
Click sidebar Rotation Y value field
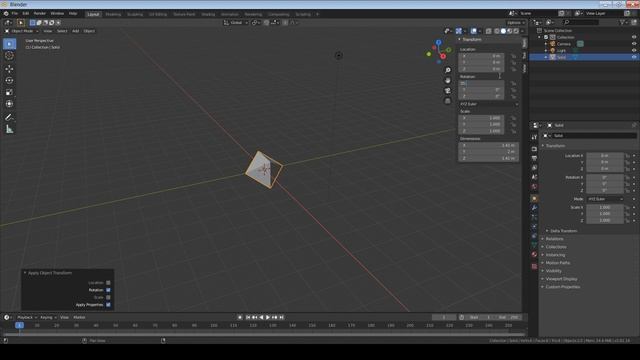(x=481, y=90)
